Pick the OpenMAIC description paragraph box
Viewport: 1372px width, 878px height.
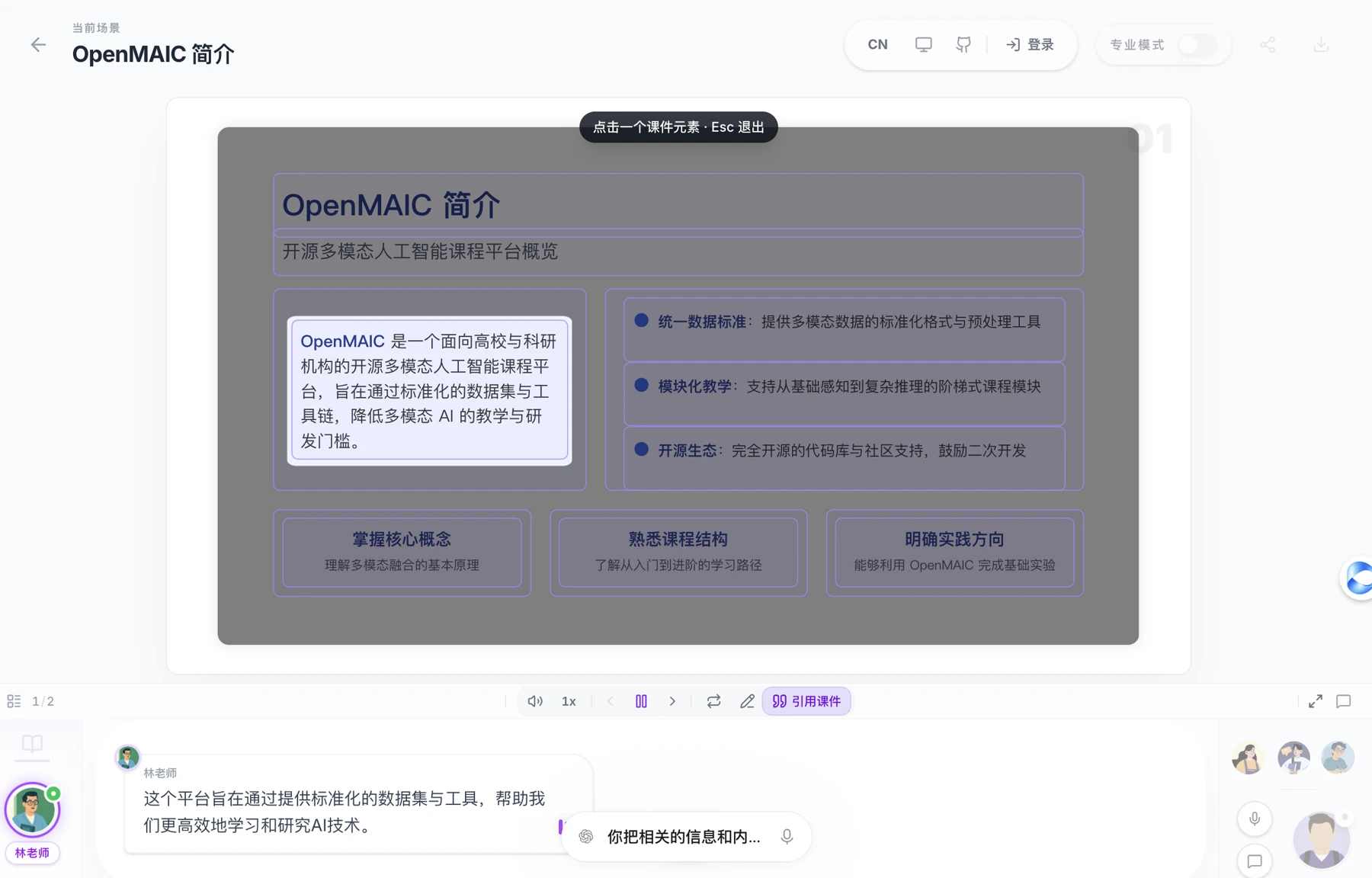[430, 390]
